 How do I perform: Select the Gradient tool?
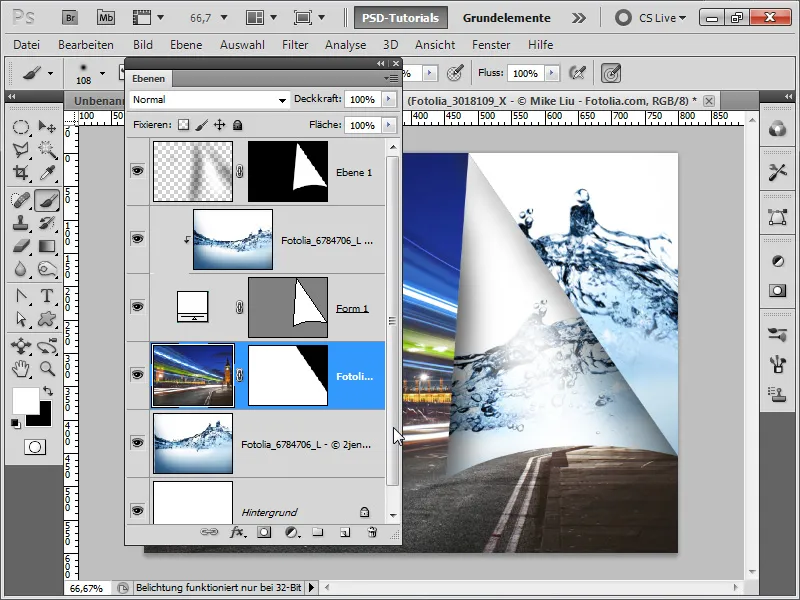tap(47, 246)
